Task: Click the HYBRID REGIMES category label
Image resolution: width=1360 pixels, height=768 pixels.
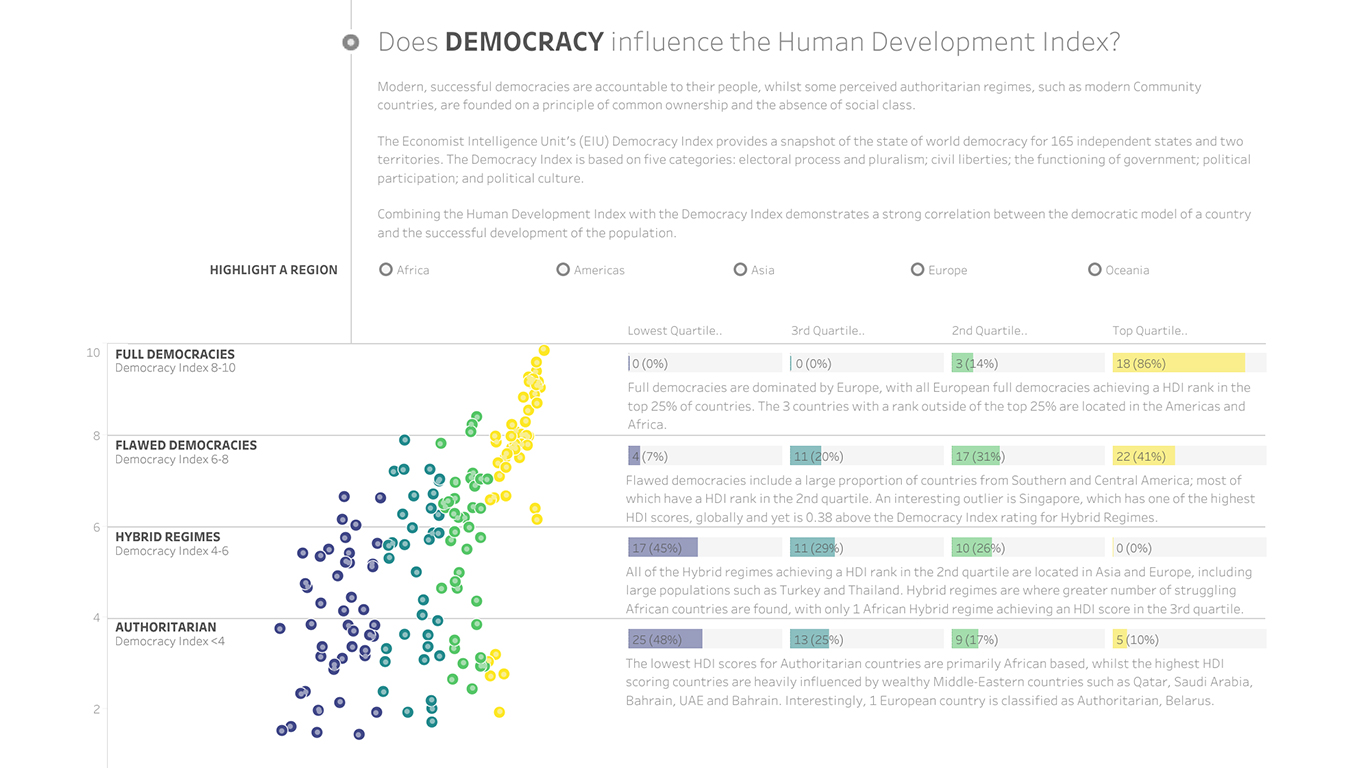Action: [x=168, y=537]
